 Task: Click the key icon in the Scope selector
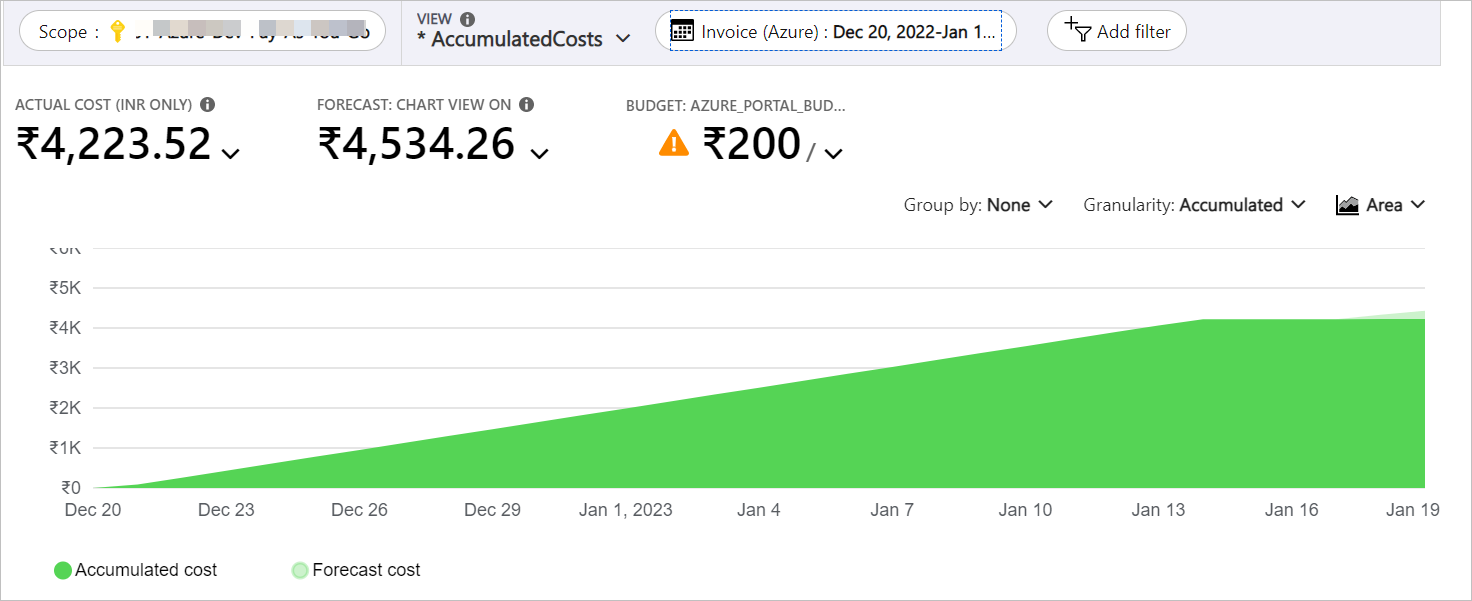pos(118,31)
